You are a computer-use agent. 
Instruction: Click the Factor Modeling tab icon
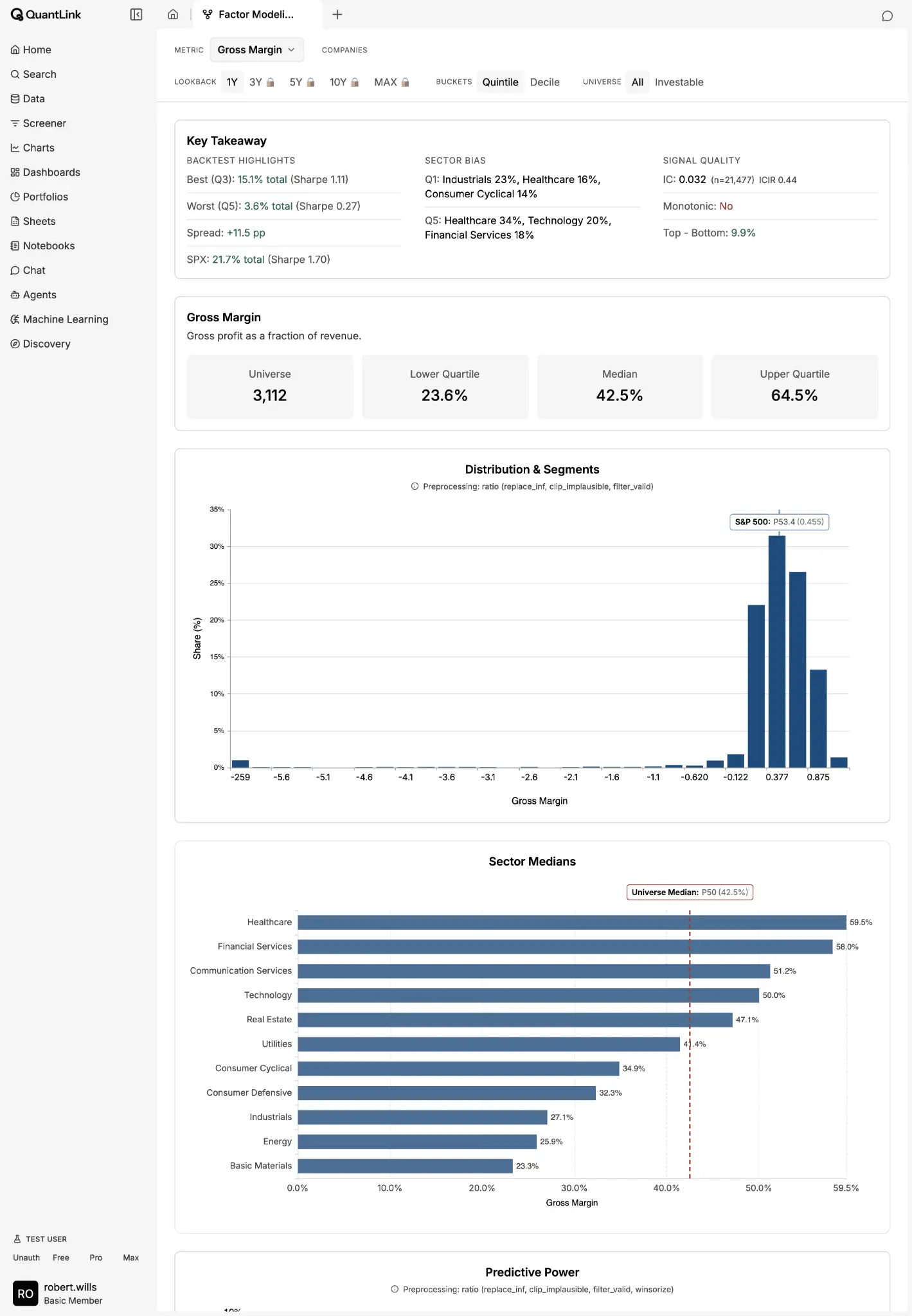(x=208, y=14)
